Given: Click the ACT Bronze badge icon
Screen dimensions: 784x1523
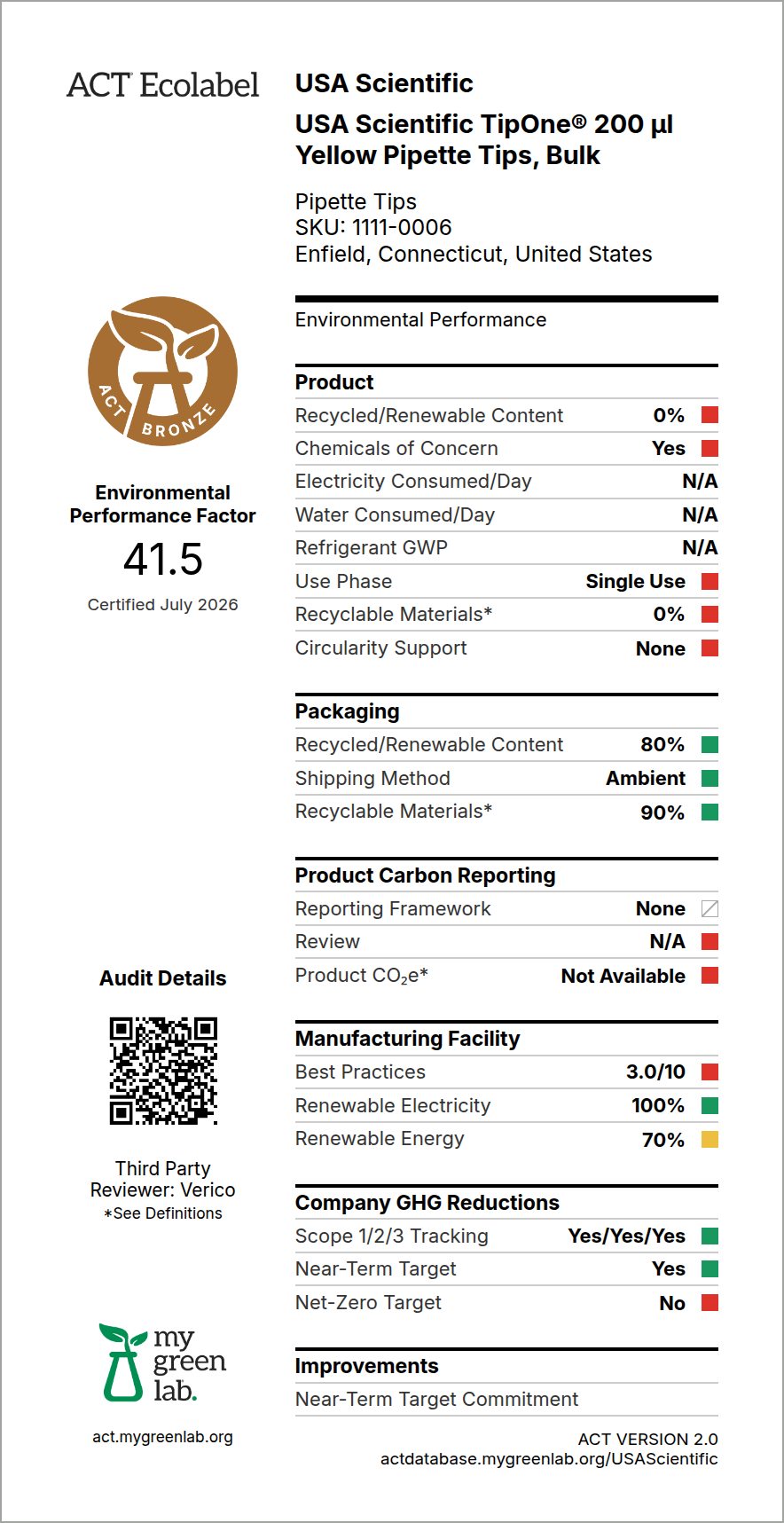Looking at the screenshot, I should click(x=163, y=371).
